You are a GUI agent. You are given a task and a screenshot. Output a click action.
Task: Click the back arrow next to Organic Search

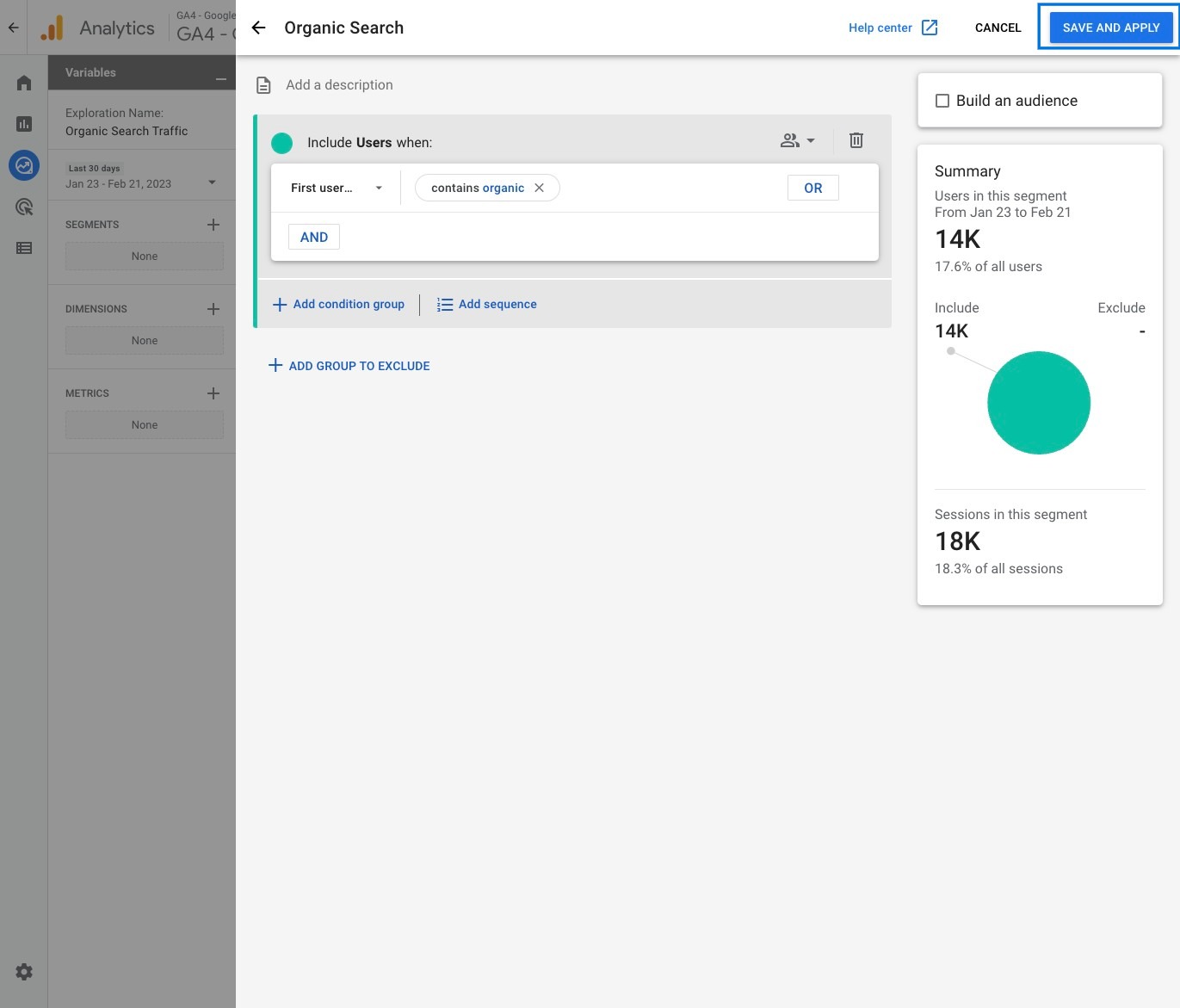tap(258, 28)
